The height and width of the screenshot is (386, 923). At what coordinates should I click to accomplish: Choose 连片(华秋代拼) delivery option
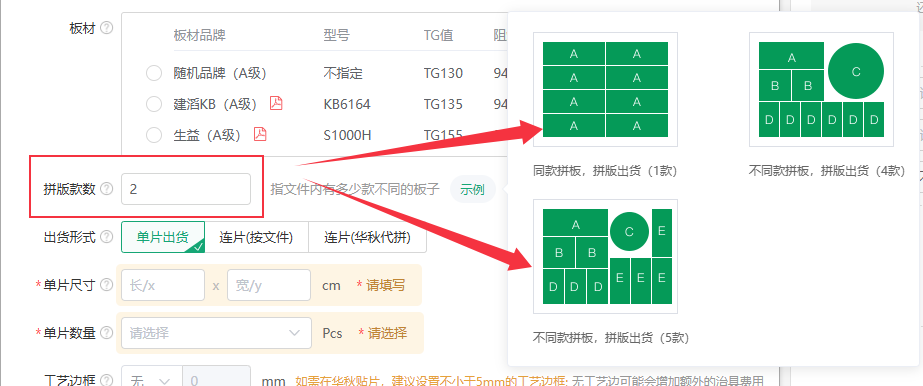click(x=367, y=237)
